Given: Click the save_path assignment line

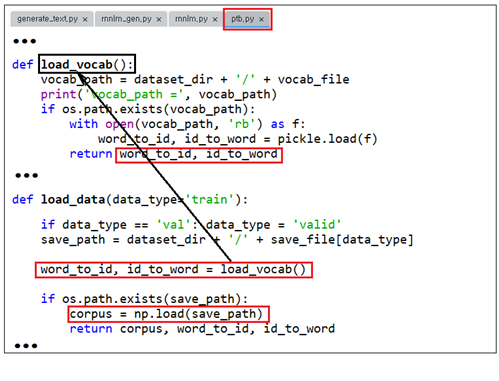Looking at the screenshot, I should (x=227, y=240).
